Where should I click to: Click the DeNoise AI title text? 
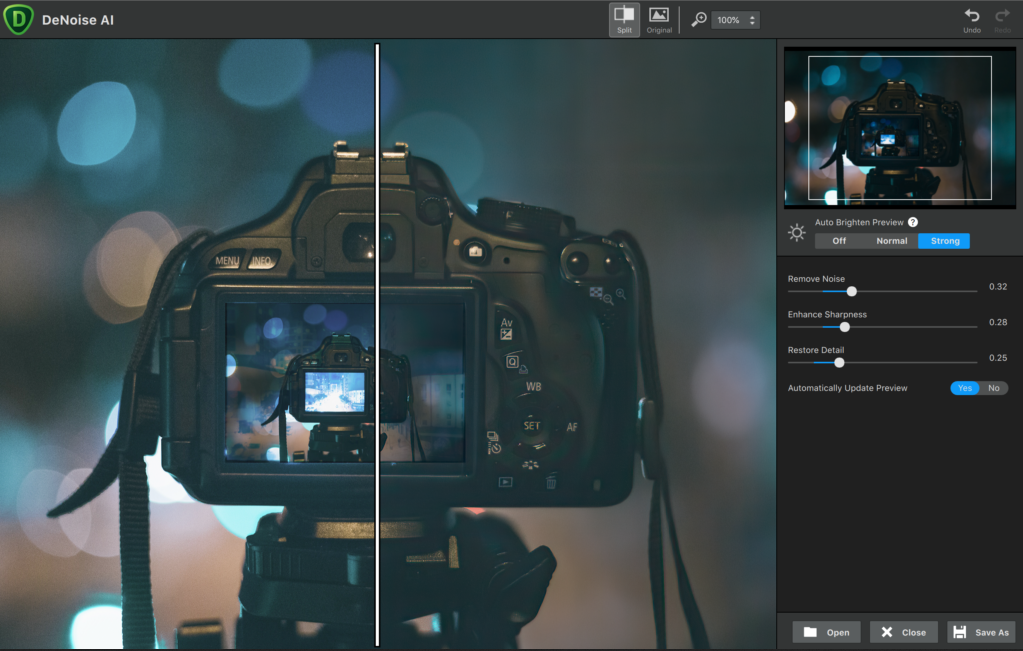(78, 20)
